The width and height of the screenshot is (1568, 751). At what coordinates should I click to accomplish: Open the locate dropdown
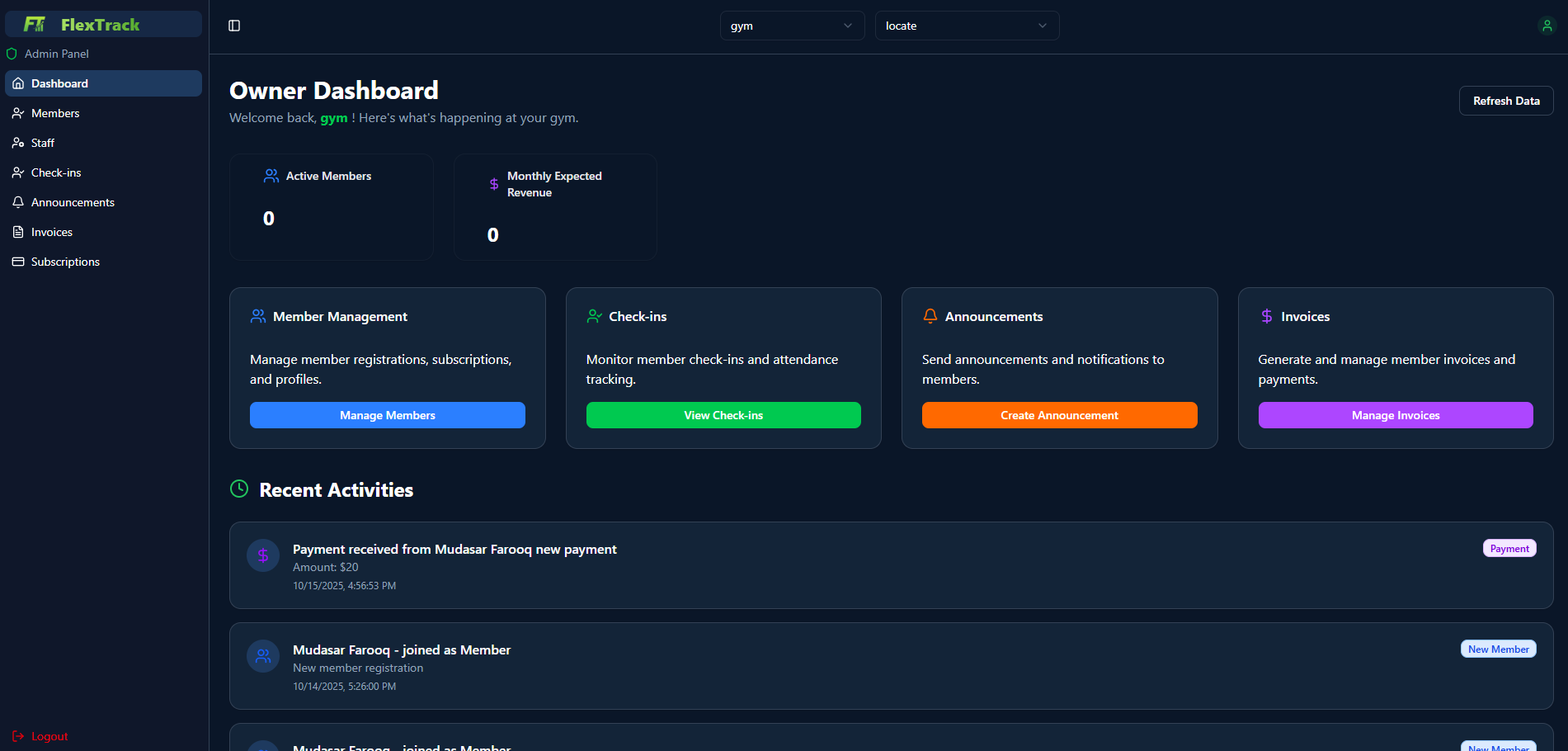coord(966,26)
